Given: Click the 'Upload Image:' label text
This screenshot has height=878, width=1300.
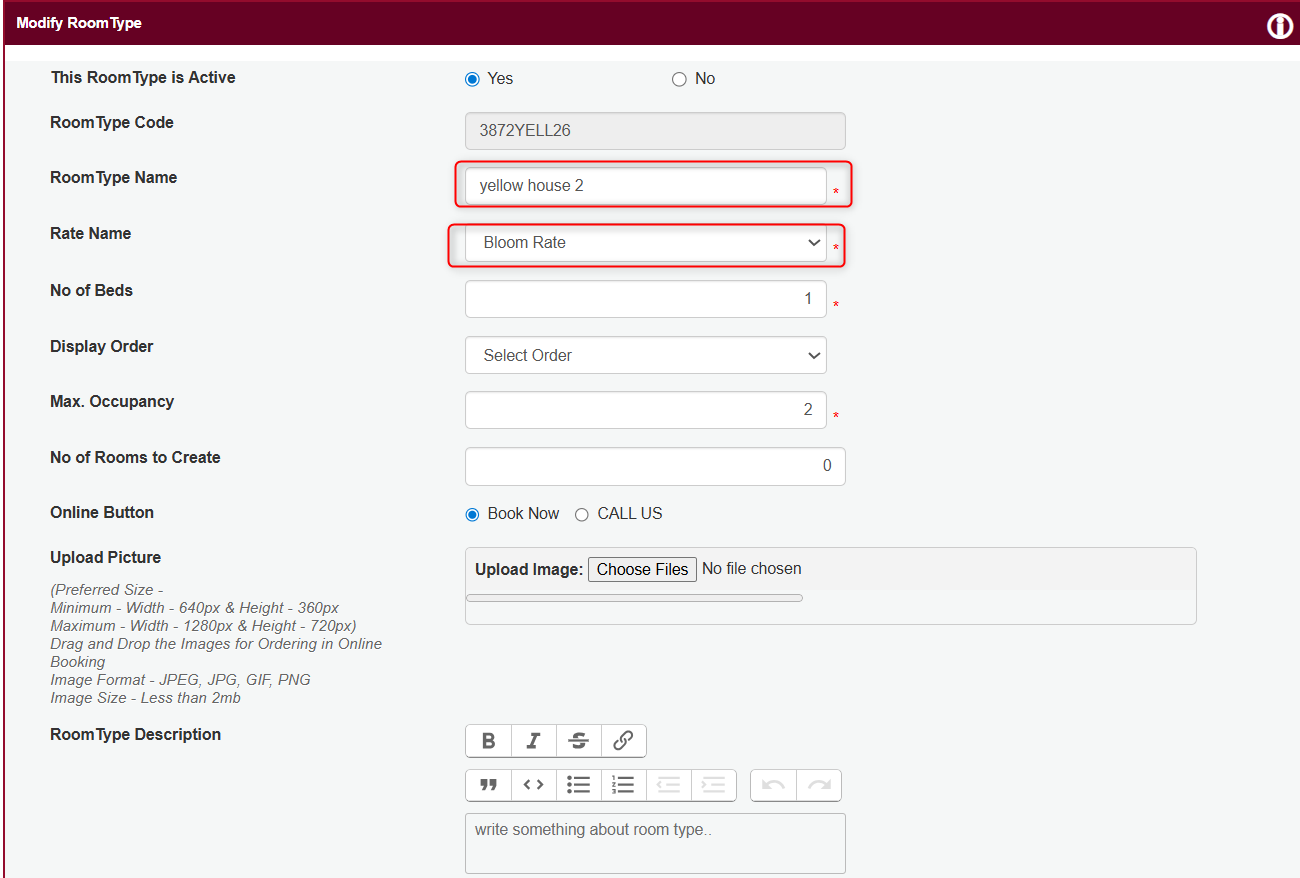Looking at the screenshot, I should (x=529, y=570).
